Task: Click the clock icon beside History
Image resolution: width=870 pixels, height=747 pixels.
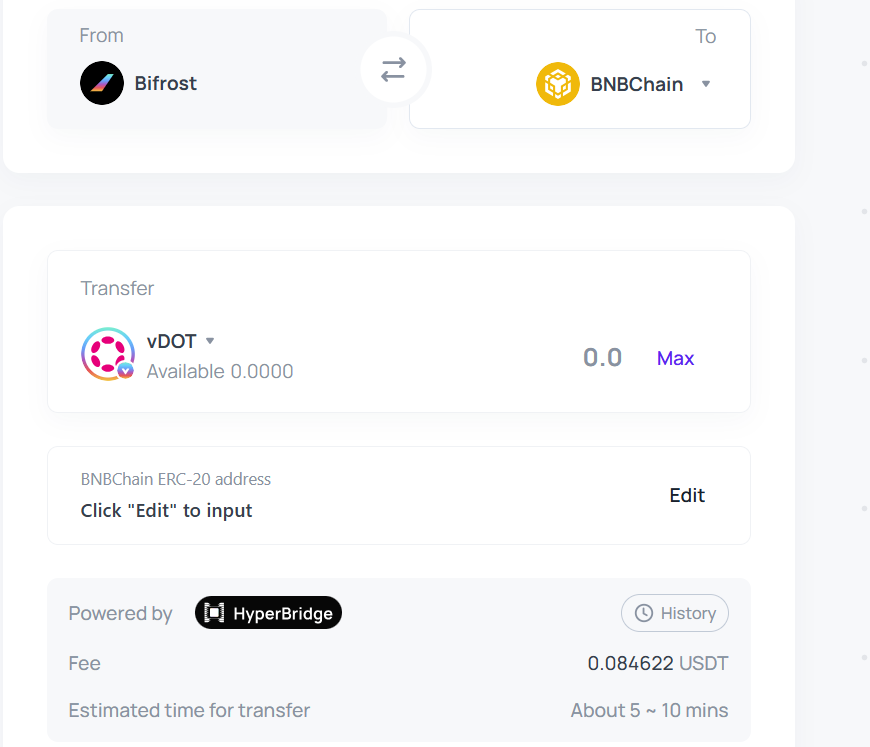Action: point(644,613)
